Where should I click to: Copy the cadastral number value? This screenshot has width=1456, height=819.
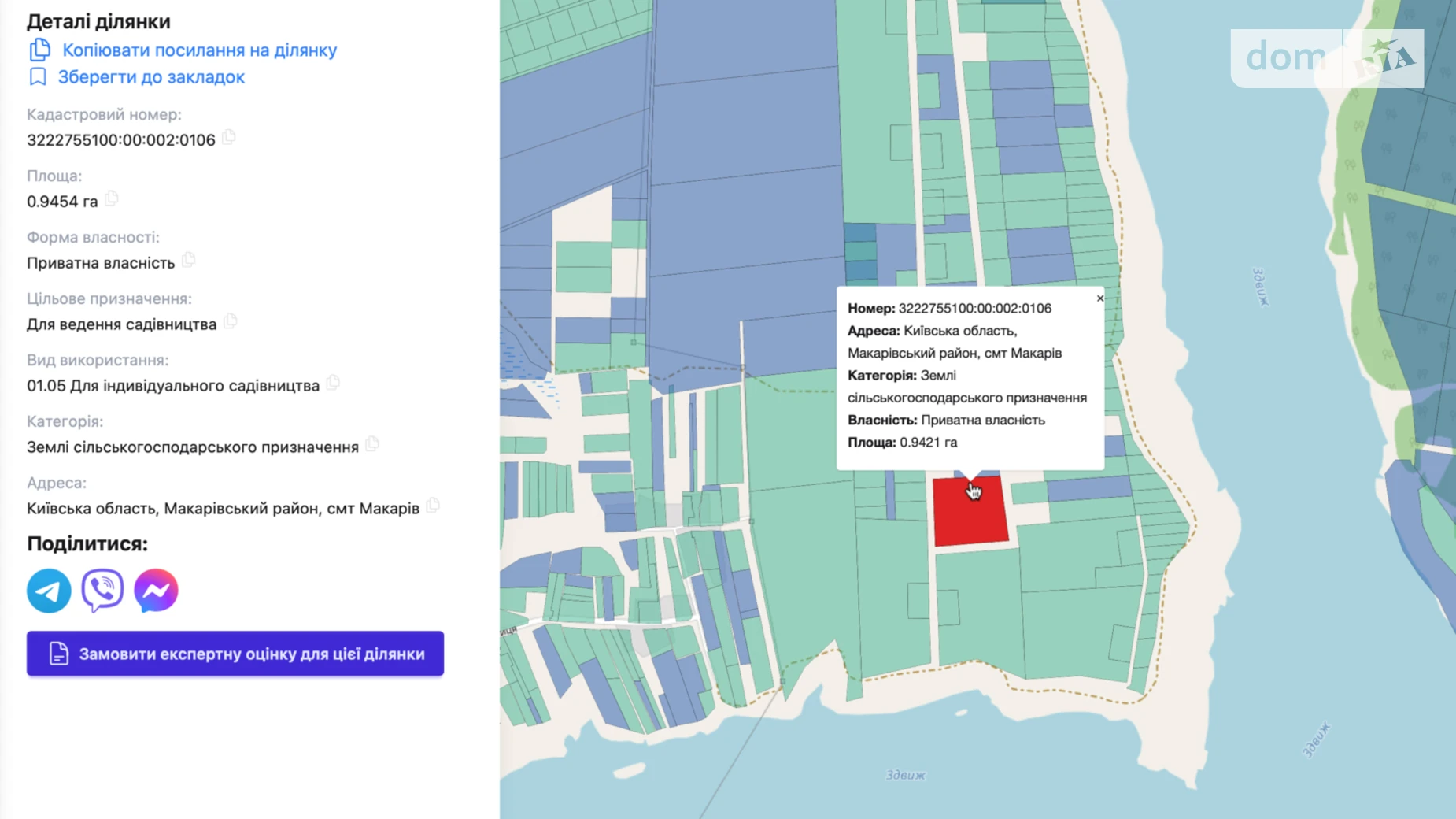pyautogui.click(x=229, y=138)
